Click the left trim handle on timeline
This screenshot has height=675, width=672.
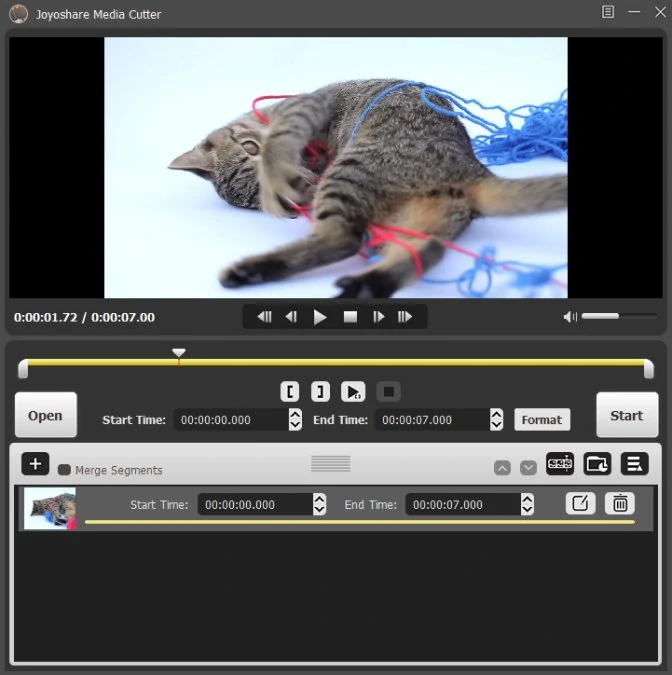[23, 369]
